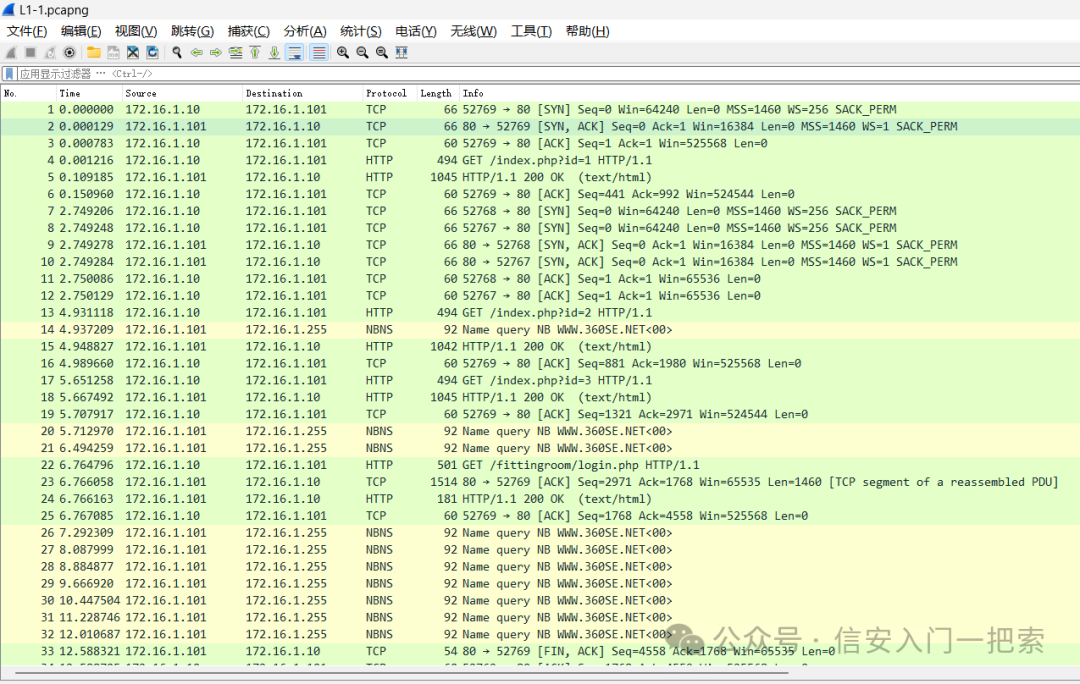Jump to the first packet
This screenshot has width=1080, height=684.
click(255, 52)
